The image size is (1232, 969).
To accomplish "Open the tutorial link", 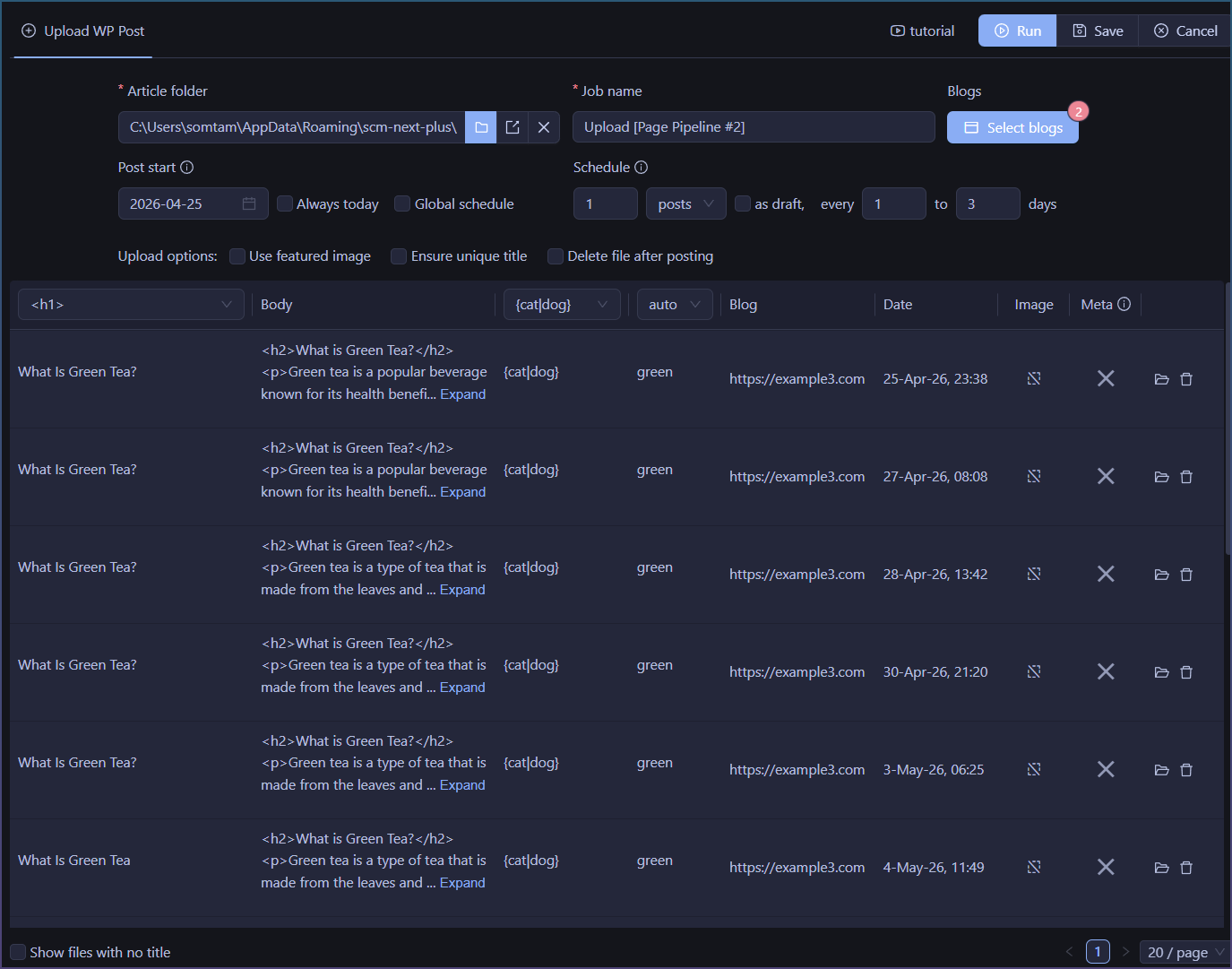I will pyautogui.click(x=922, y=31).
